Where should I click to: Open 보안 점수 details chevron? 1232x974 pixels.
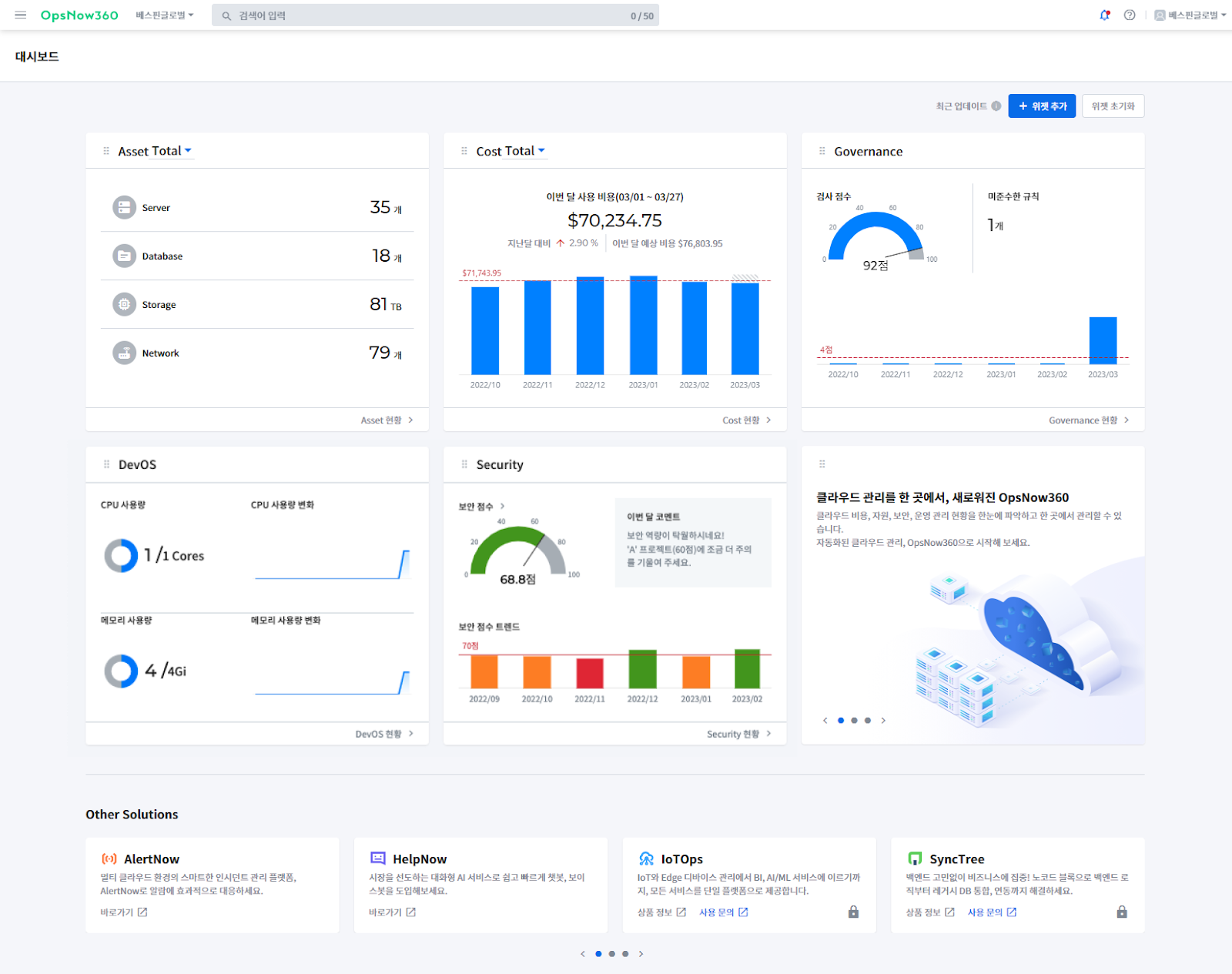tap(502, 507)
